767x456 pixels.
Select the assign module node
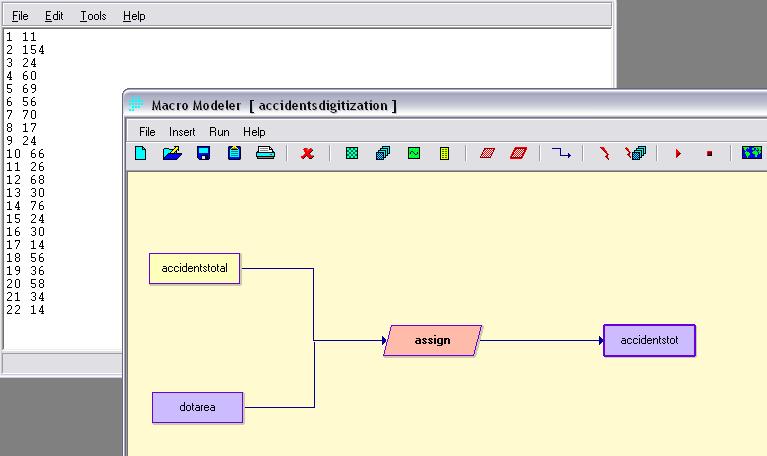[432, 340]
